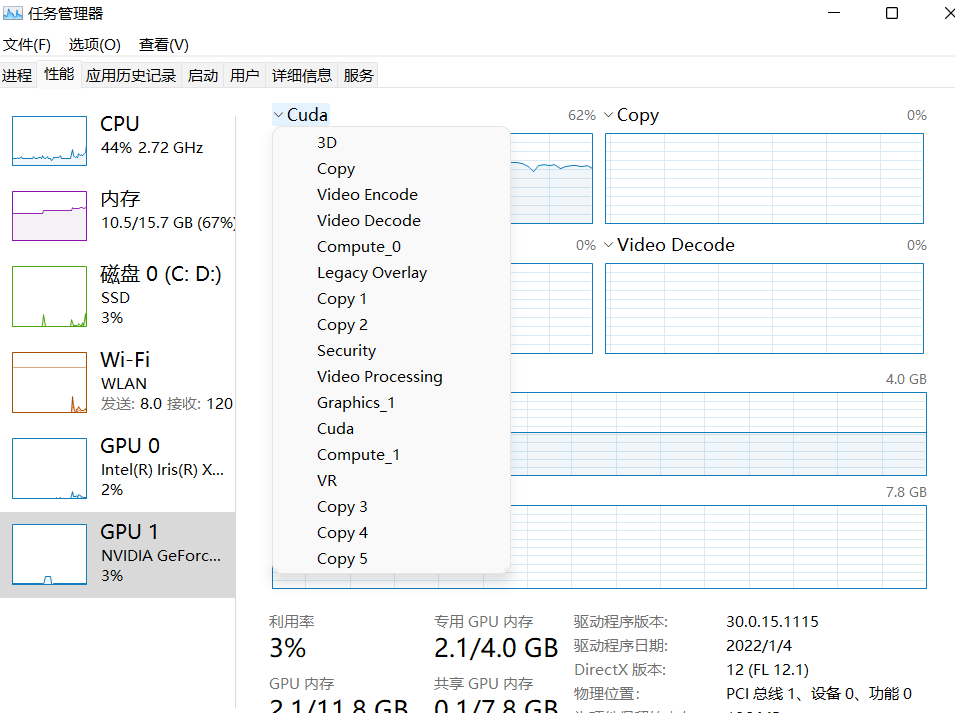The height and width of the screenshot is (722, 955).
Task: Switch to the GPU 0 Intel panel
Action: point(120,466)
